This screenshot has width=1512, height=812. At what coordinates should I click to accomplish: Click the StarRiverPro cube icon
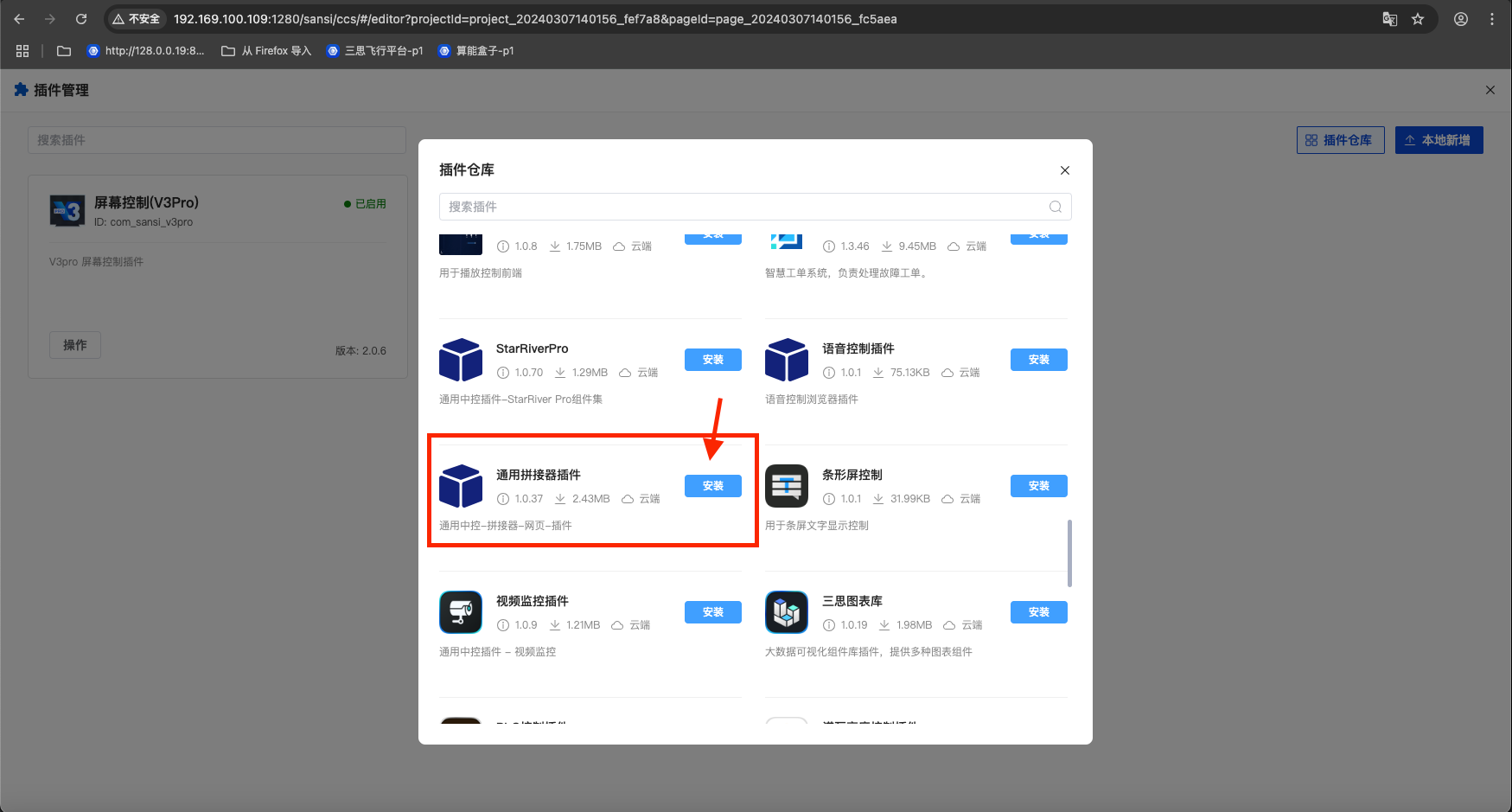(x=461, y=360)
